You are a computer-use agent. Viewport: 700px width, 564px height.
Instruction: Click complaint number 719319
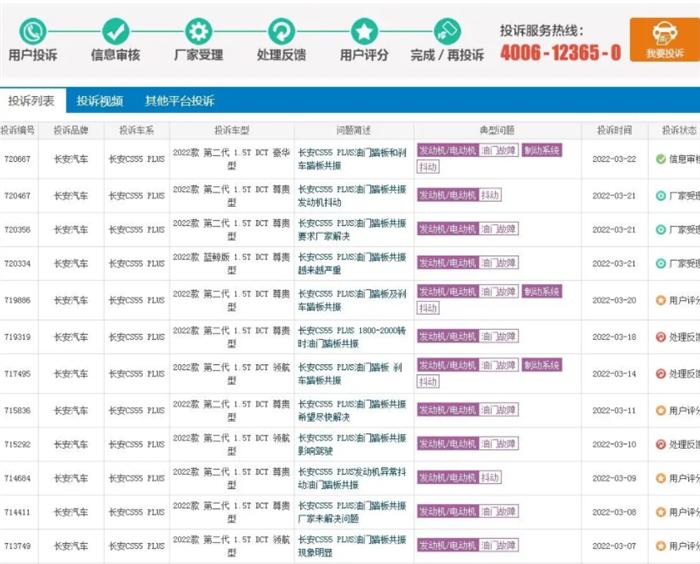17,337
